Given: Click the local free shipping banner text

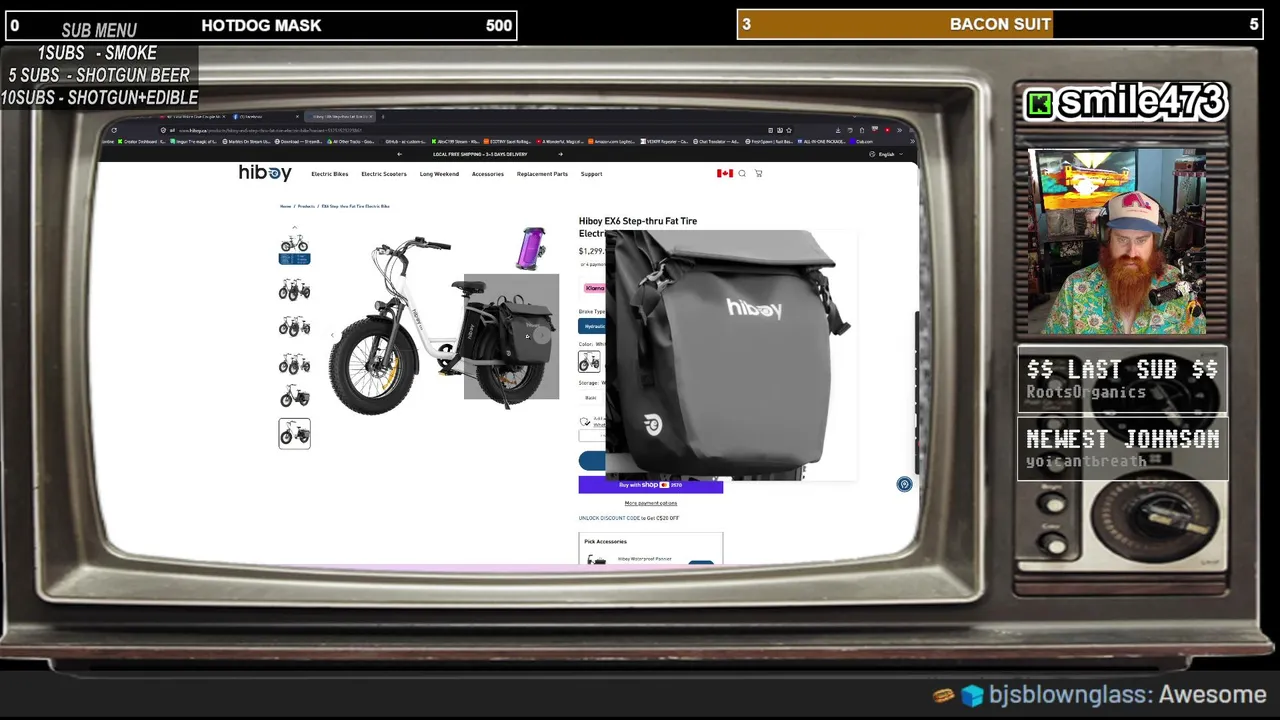Looking at the screenshot, I should pyautogui.click(x=480, y=154).
